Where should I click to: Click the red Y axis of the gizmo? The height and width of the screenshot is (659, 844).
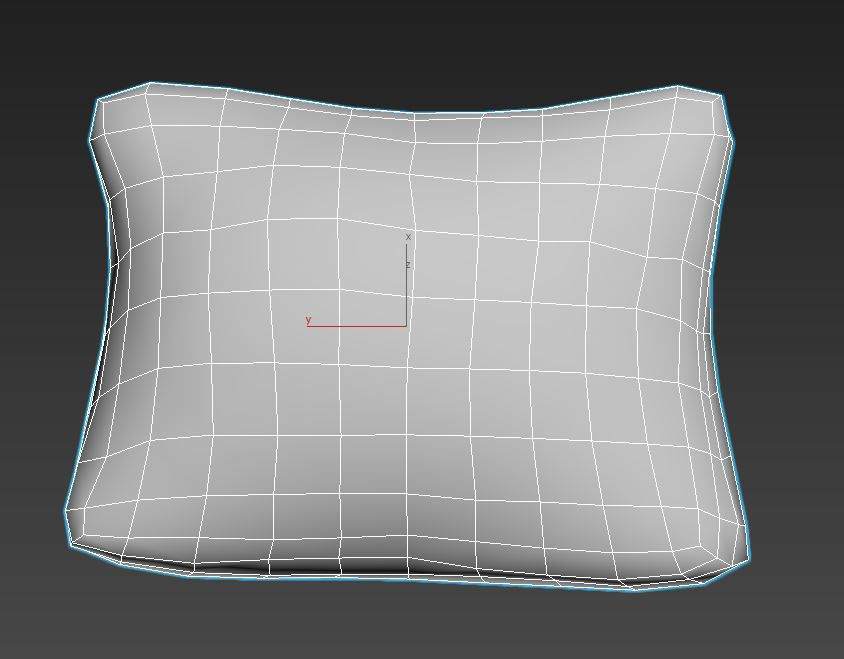[x=356, y=326]
